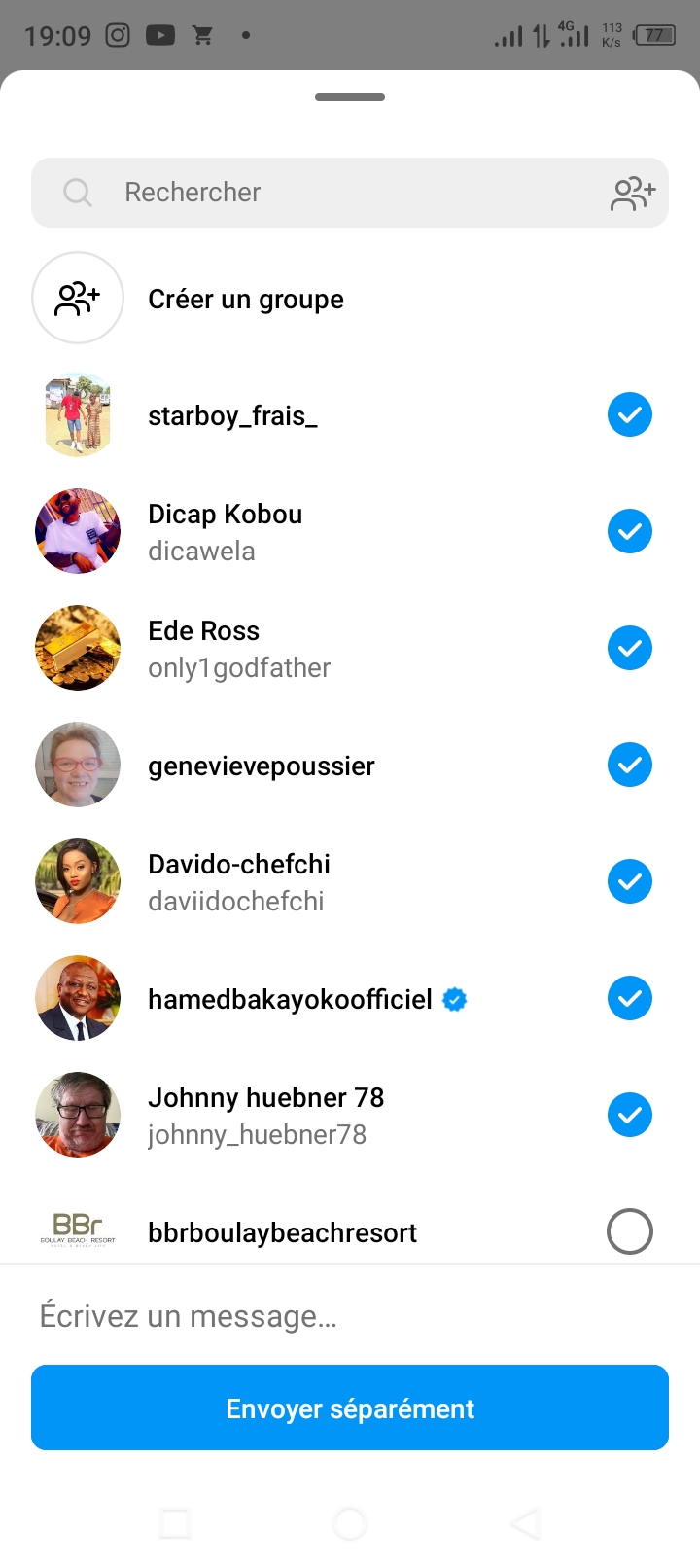This screenshot has height=1568, width=700.
Task: Tap the YouTube status bar icon
Action: click(160, 36)
